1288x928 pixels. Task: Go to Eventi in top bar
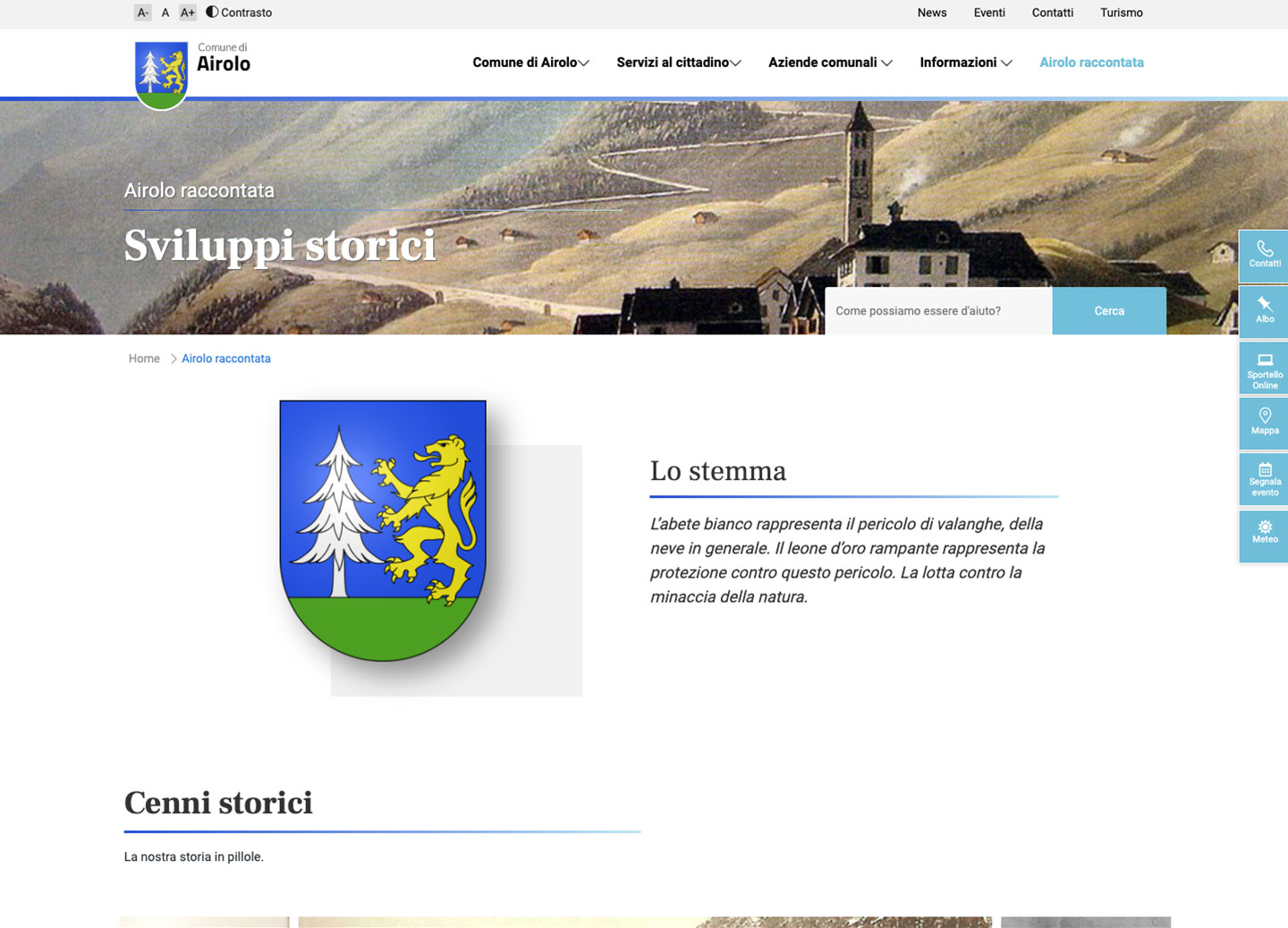click(x=989, y=13)
